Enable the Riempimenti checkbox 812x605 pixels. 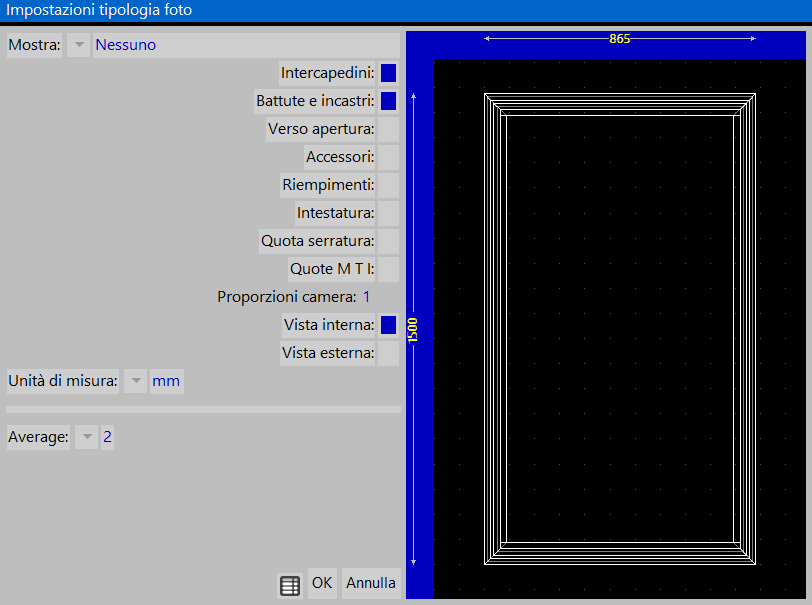point(388,185)
